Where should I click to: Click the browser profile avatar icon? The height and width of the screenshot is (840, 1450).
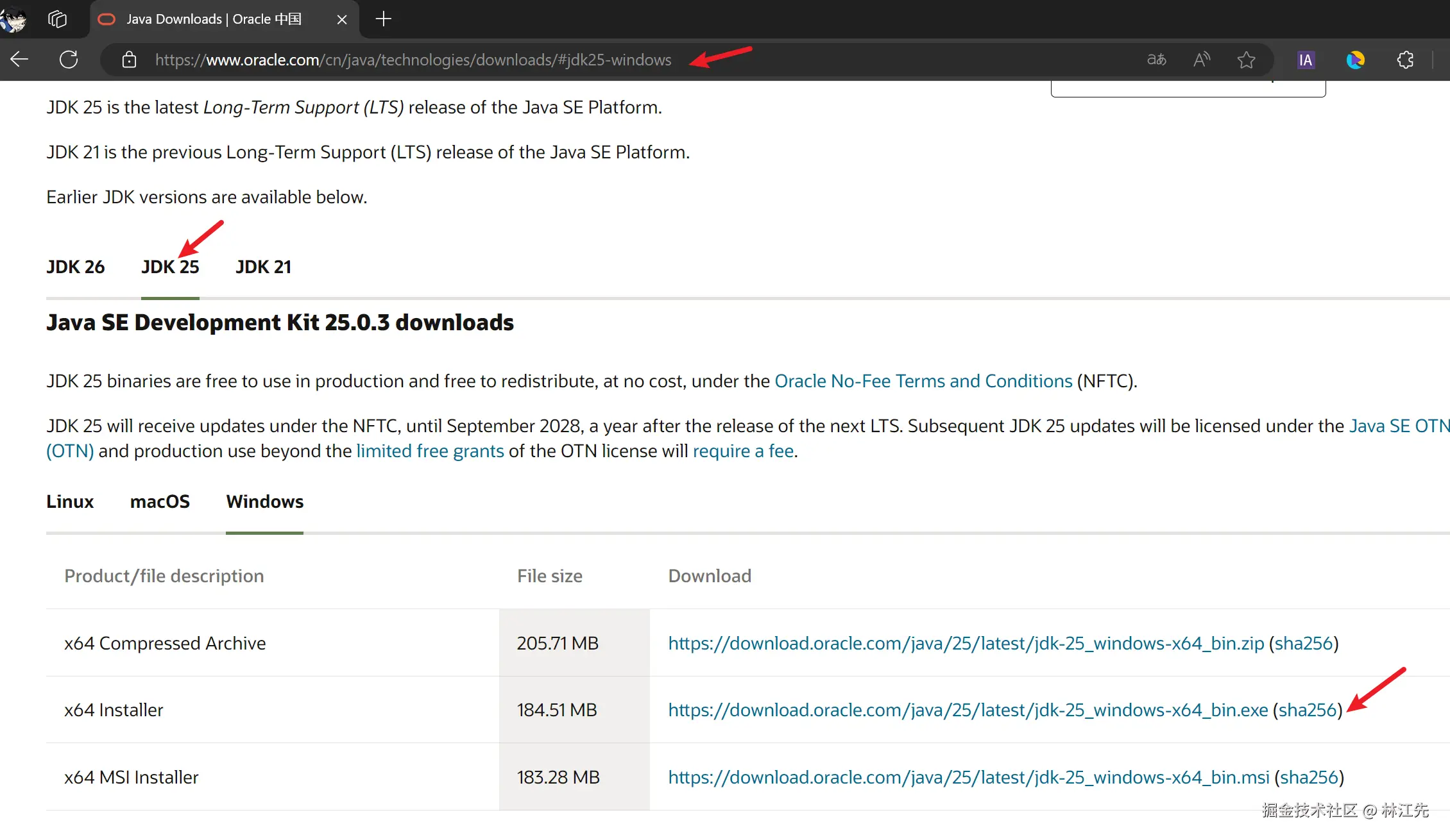13,19
